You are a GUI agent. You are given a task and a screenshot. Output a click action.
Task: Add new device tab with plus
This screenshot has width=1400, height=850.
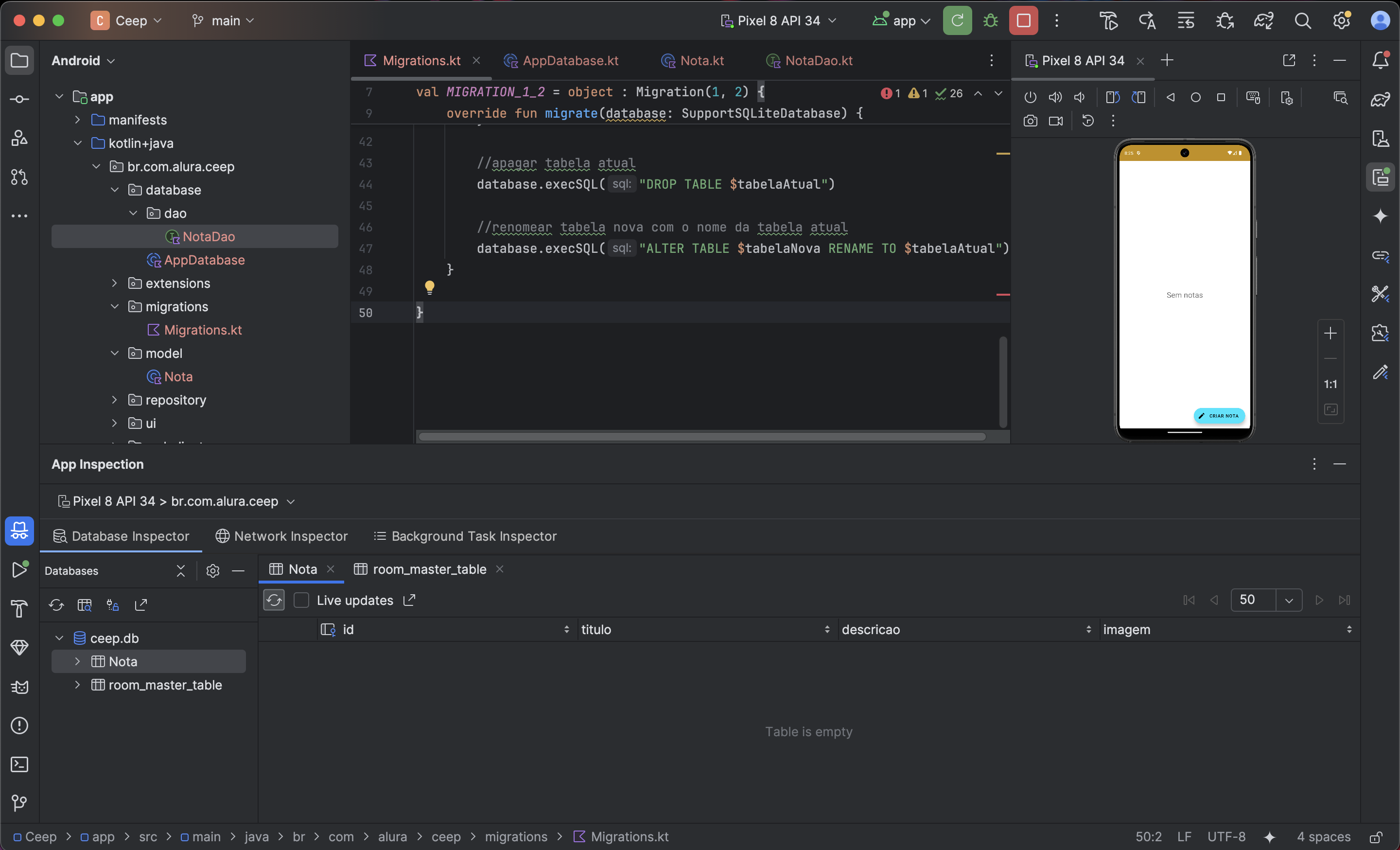1167,60
